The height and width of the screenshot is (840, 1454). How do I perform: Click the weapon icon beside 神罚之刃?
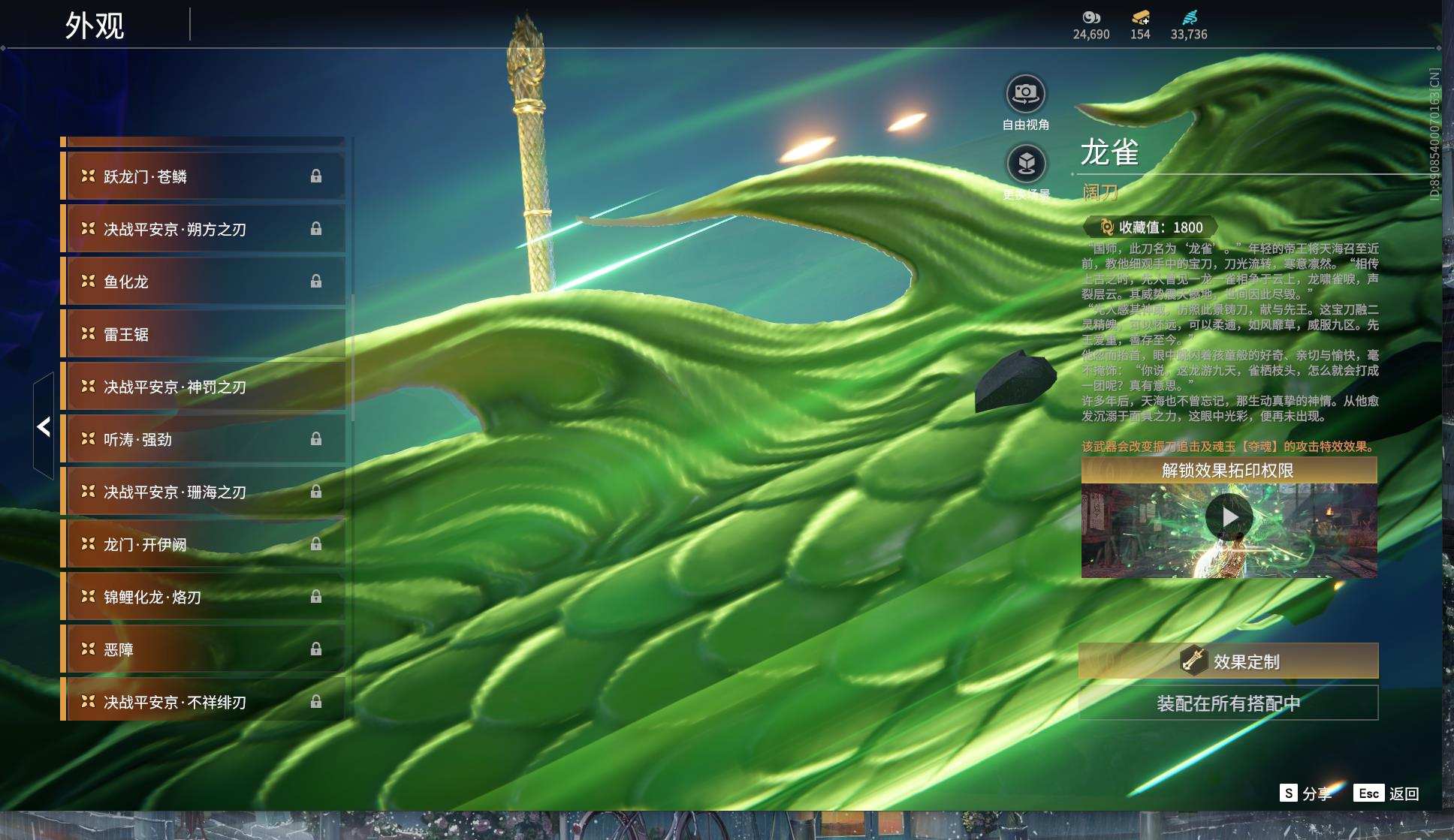[x=88, y=386]
